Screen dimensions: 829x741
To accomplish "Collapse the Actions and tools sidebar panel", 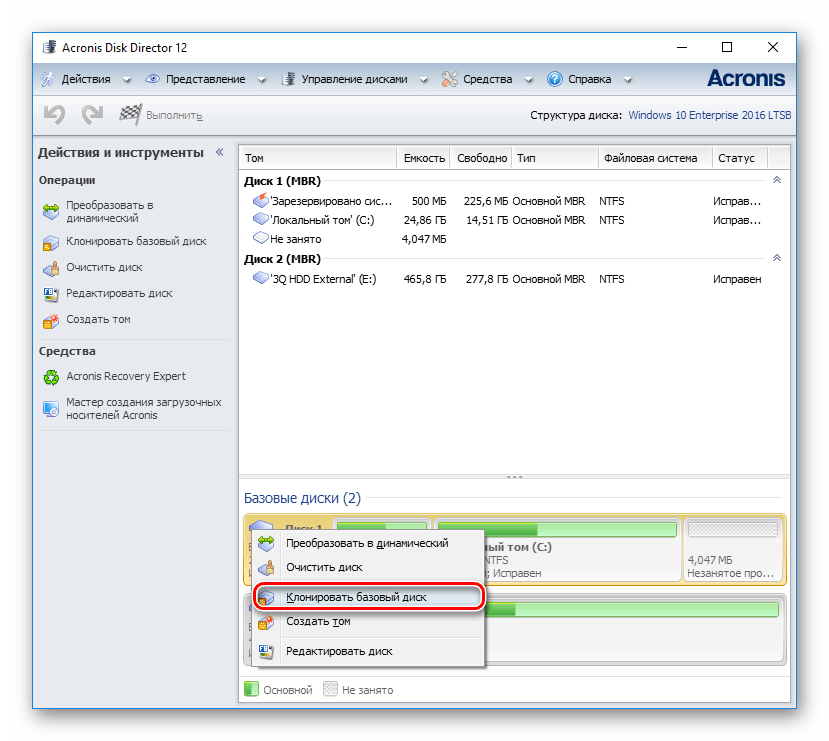I will 219,153.
